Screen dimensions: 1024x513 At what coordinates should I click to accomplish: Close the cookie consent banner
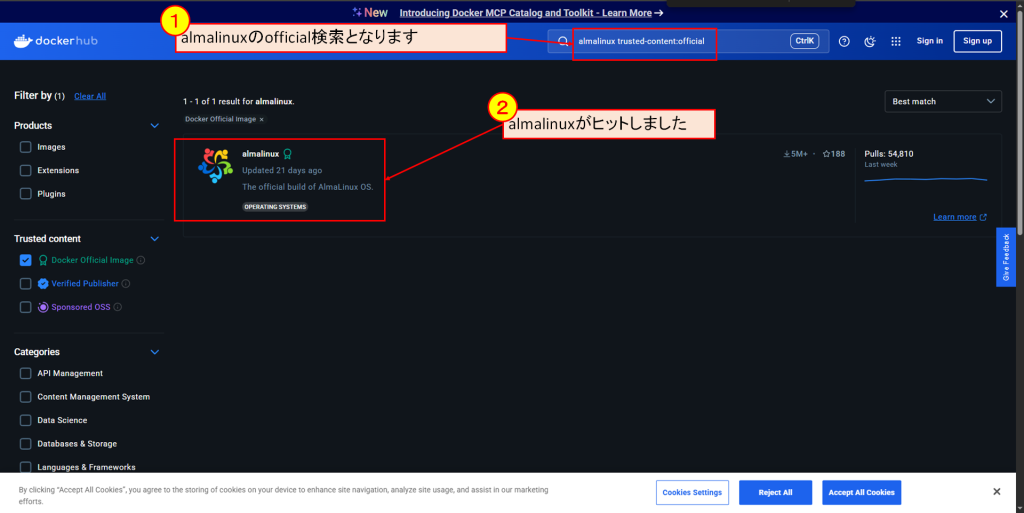click(x=997, y=491)
